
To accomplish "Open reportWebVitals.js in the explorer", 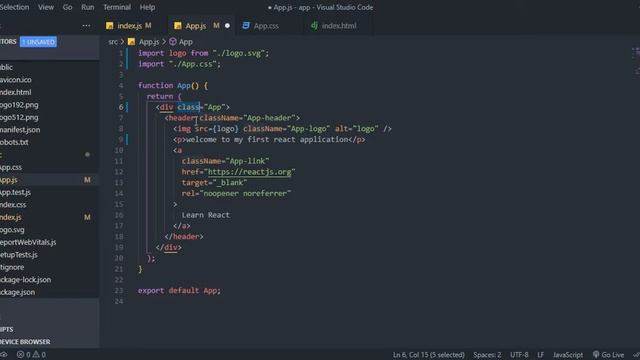I will [28, 242].
